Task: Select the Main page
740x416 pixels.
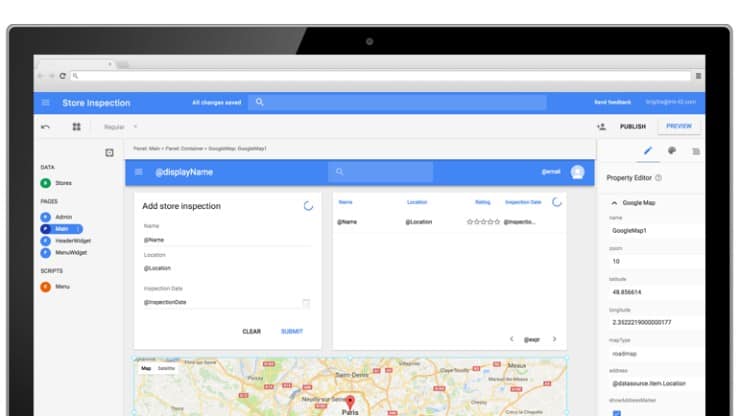Action: tap(61, 229)
